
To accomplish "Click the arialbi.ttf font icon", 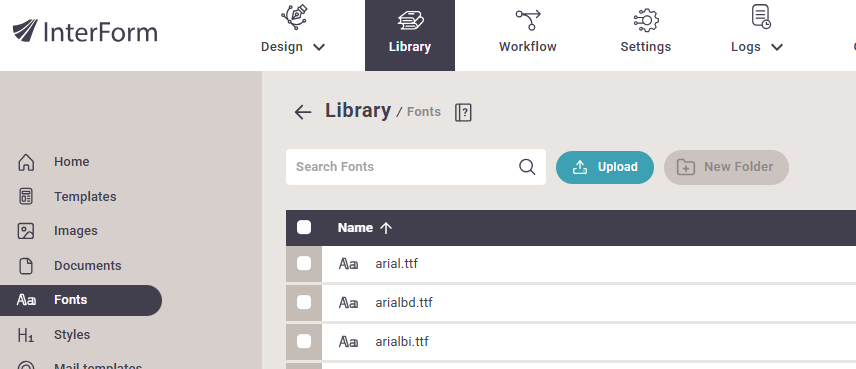I will tap(348, 342).
